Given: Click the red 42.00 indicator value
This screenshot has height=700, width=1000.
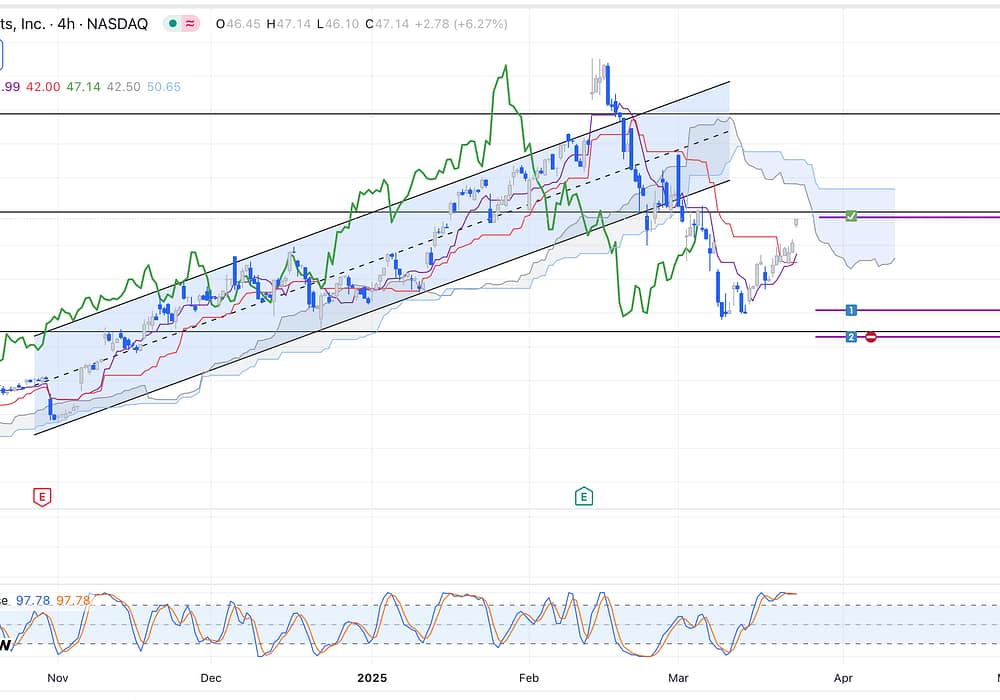Looking at the screenshot, I should coord(42,87).
